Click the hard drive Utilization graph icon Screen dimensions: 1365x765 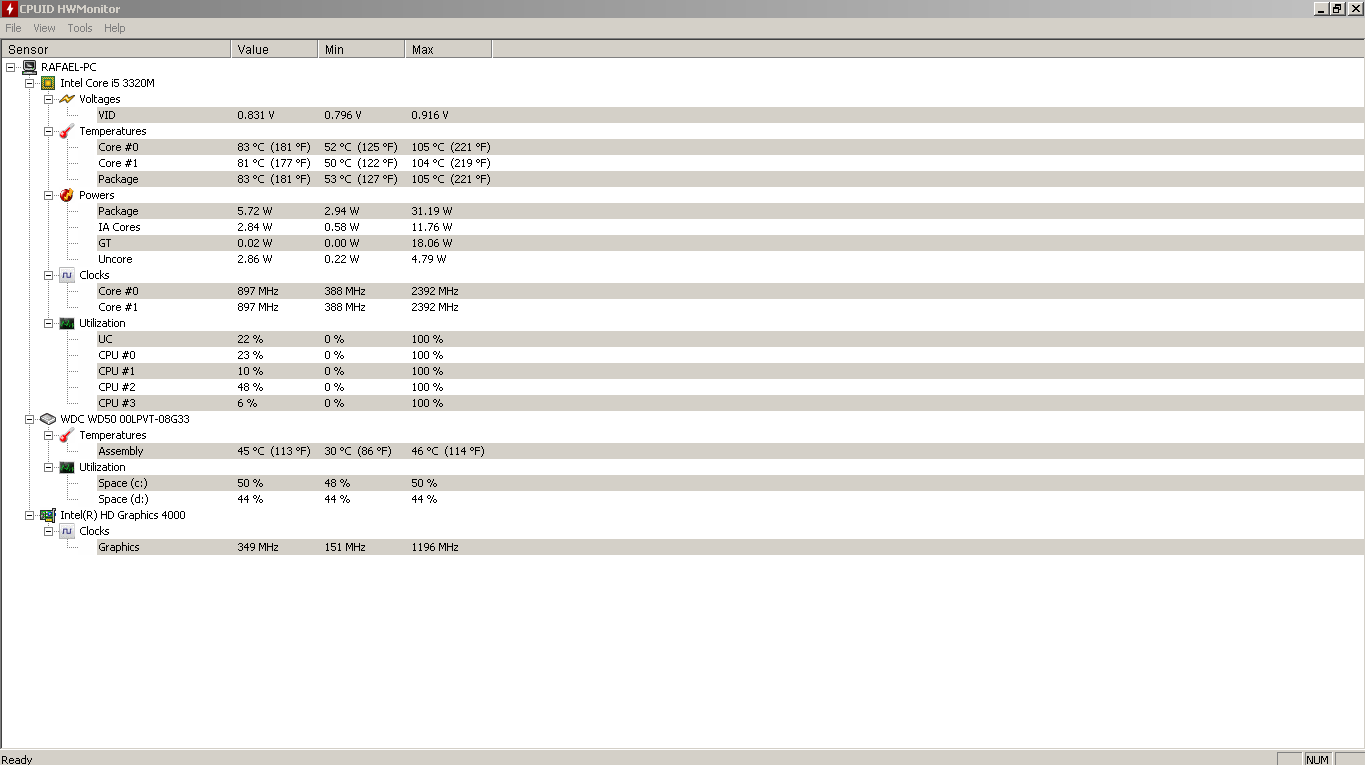pos(67,467)
